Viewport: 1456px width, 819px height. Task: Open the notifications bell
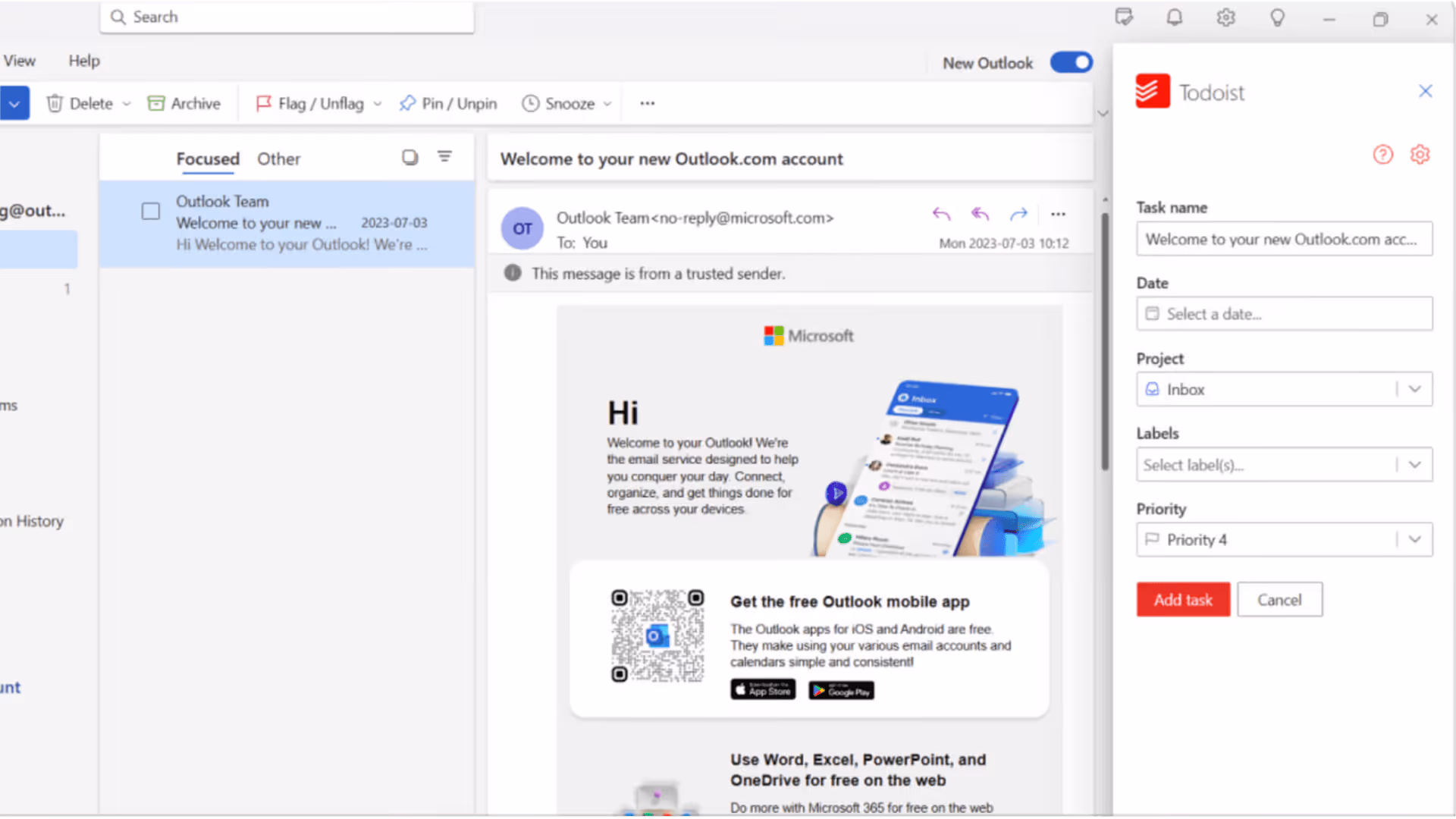pos(1175,17)
